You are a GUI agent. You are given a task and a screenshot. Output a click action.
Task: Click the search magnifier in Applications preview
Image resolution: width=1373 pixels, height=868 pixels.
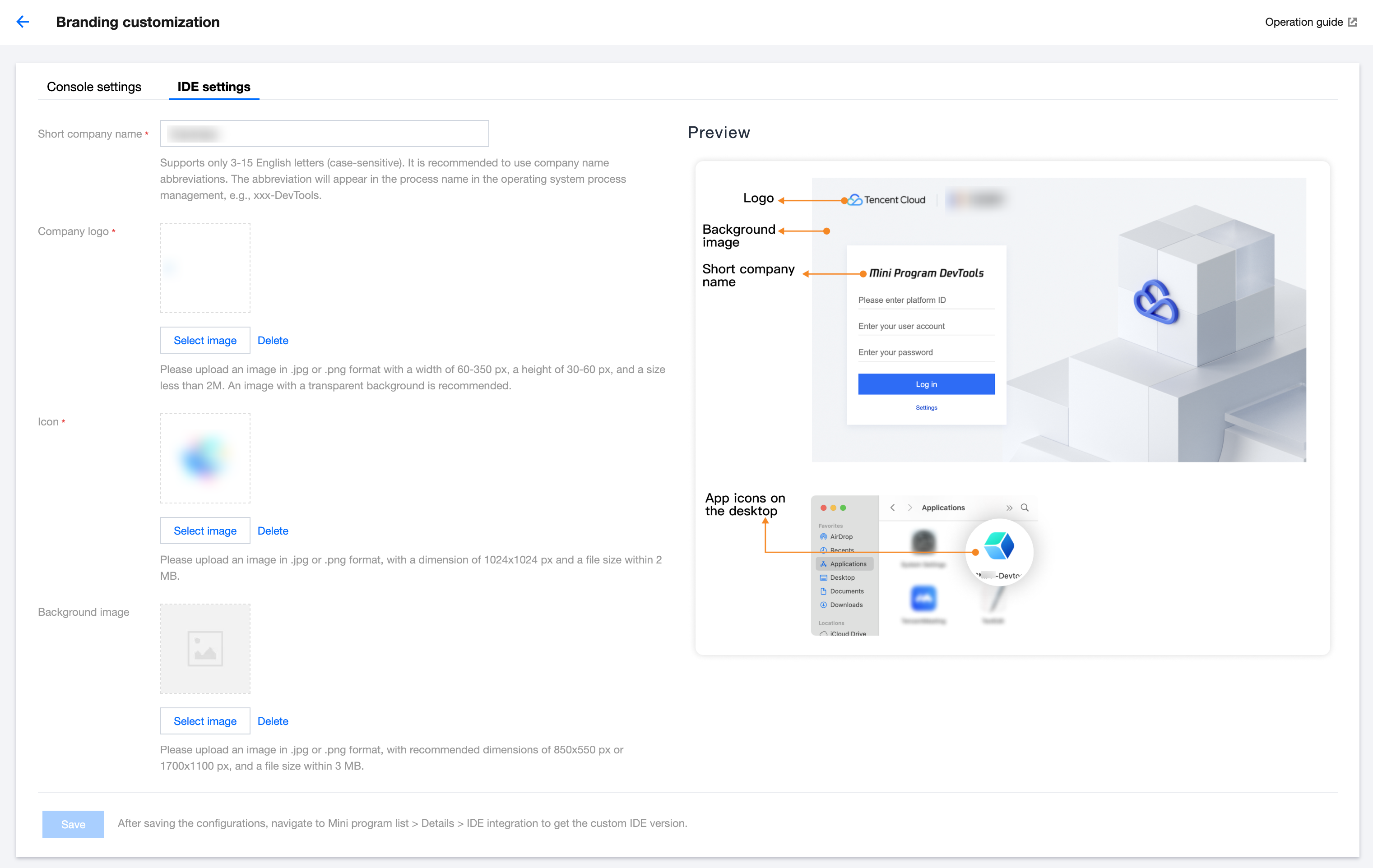click(x=1024, y=507)
